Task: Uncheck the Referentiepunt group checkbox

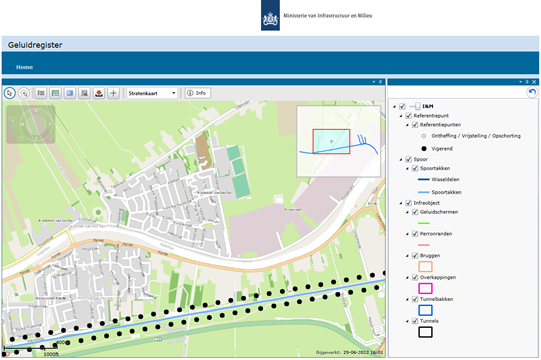Action: (409, 116)
